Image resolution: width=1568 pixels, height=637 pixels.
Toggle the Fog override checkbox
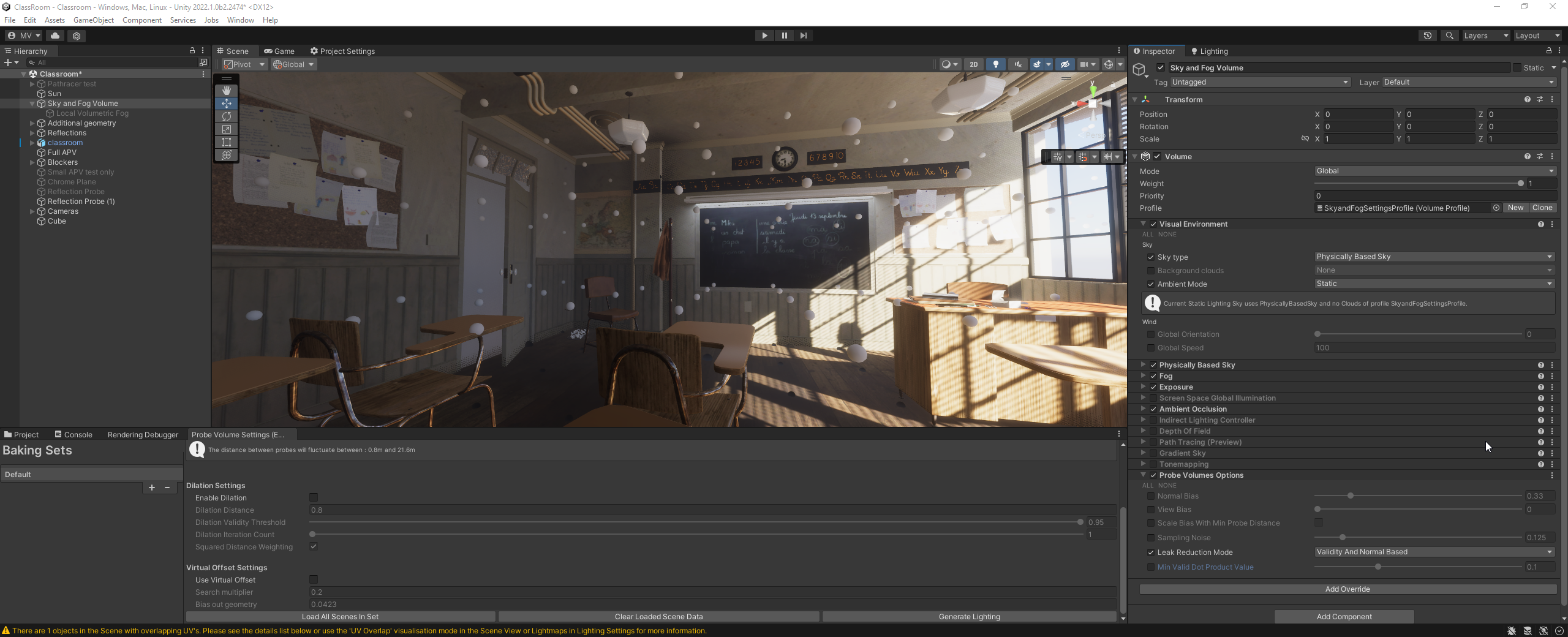[1153, 376]
